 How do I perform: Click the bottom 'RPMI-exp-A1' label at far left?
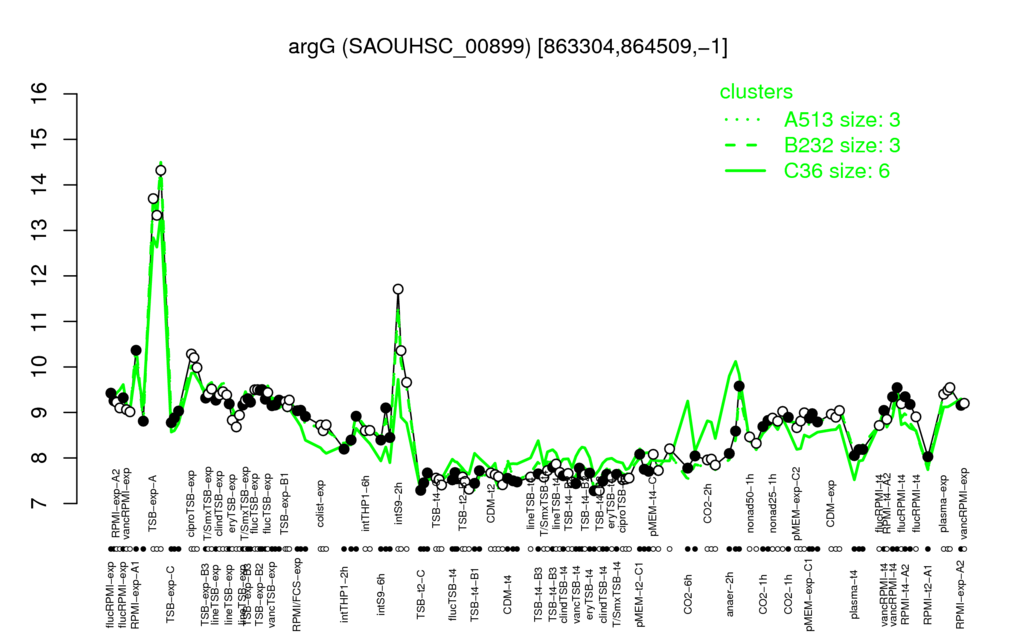click(135, 594)
